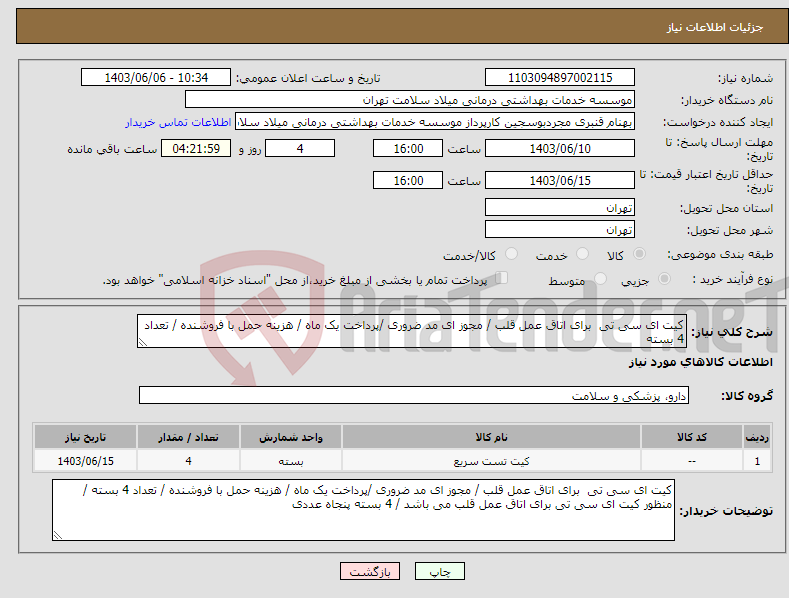Click the response deadline time 16:00 field
Image resolution: width=789 pixels, height=598 pixels.
(408, 148)
